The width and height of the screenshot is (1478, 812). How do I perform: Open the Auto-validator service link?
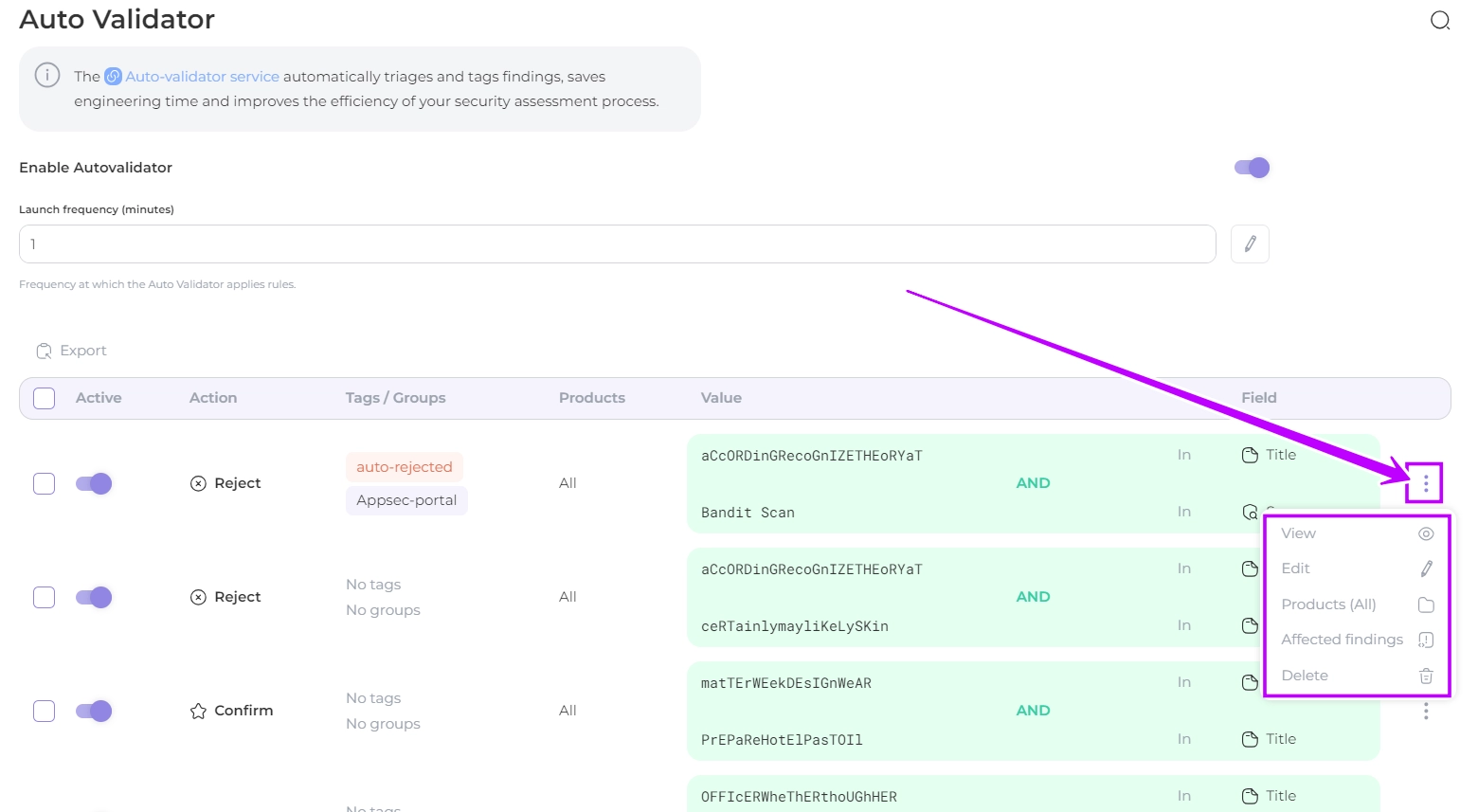pos(202,77)
